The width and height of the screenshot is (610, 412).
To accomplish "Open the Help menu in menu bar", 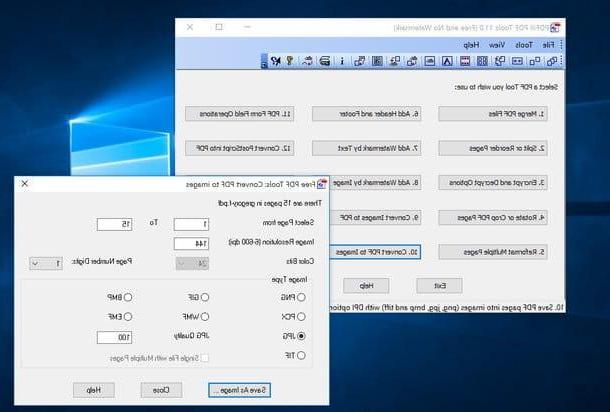I will click(x=471, y=45).
